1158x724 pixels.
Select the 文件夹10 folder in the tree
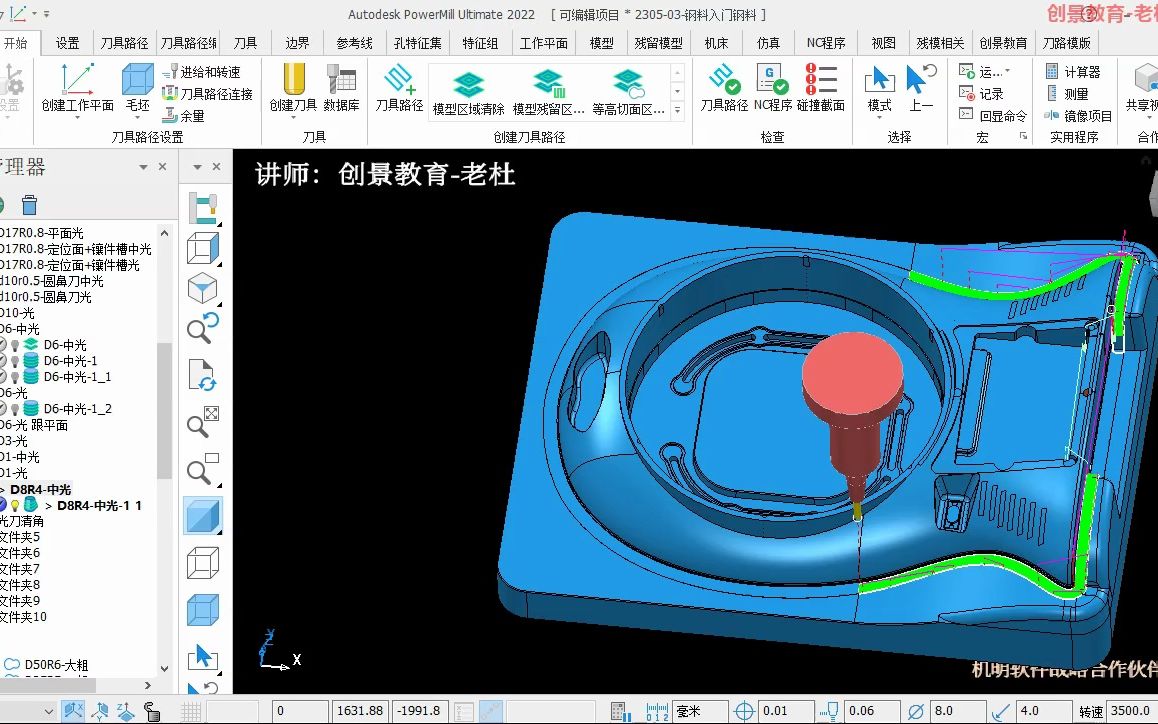[x=22, y=617]
